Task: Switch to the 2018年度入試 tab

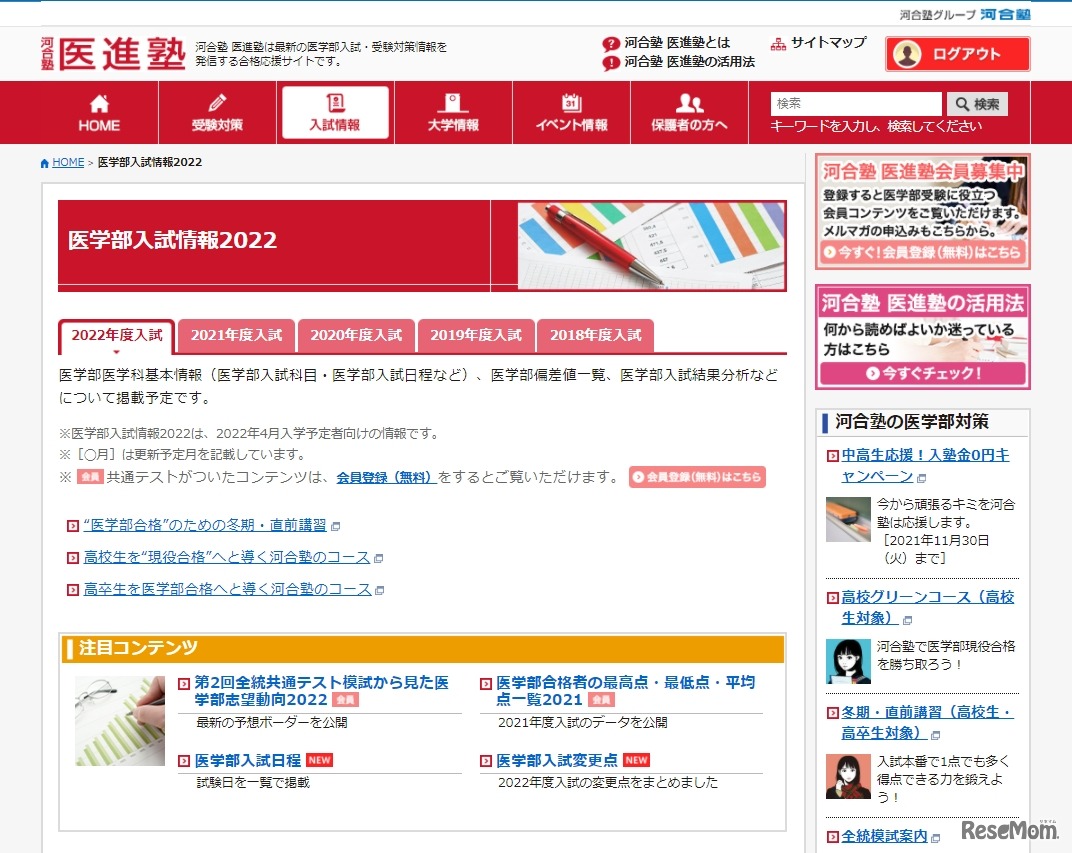Action: [595, 336]
